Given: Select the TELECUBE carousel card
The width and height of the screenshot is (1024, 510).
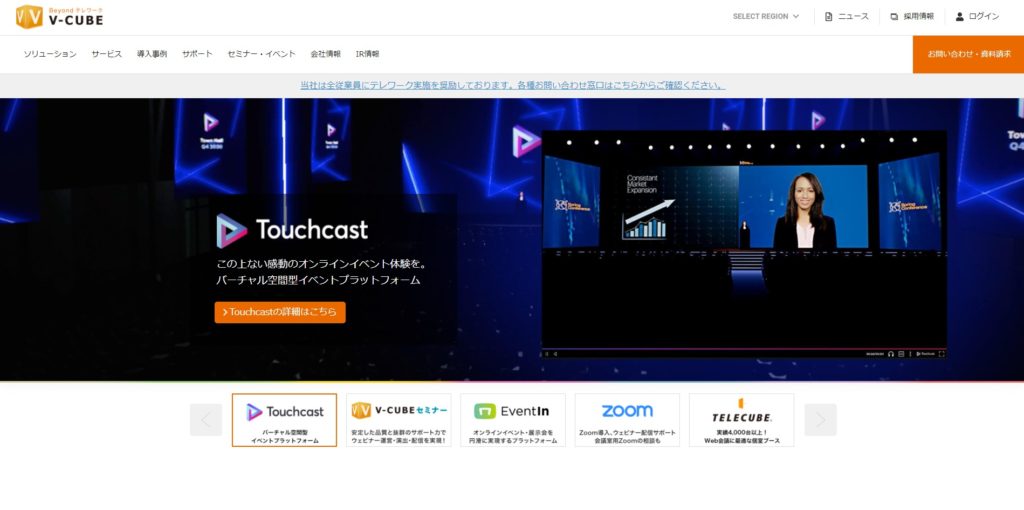Looking at the screenshot, I should click(741, 420).
